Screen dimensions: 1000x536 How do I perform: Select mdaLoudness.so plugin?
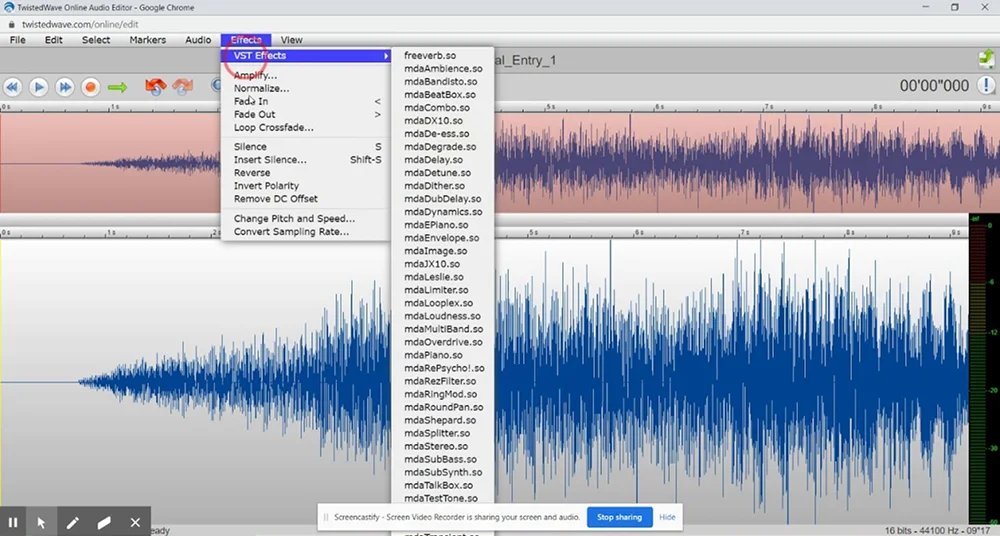click(x=443, y=316)
